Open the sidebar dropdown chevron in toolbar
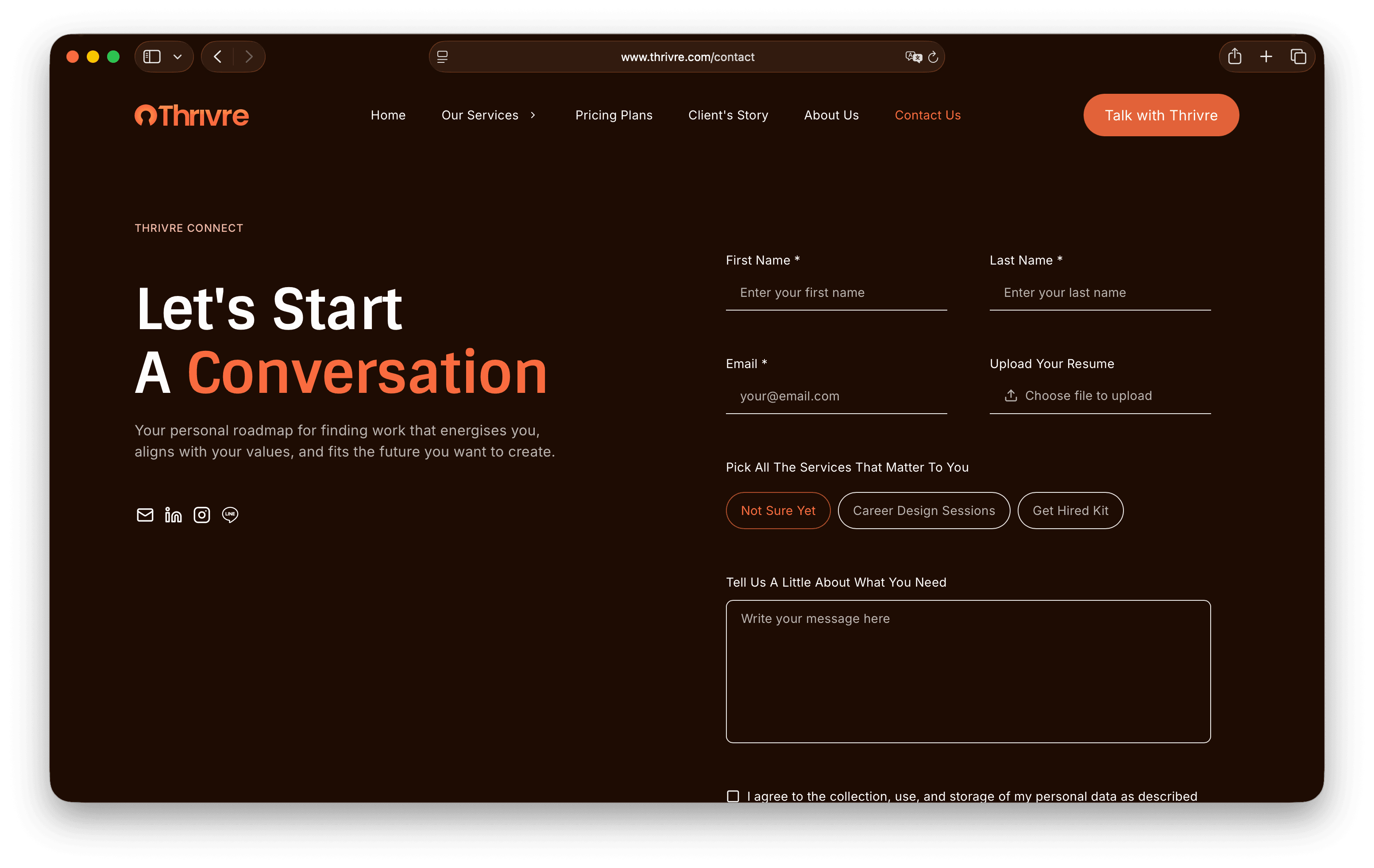Image resolution: width=1374 pixels, height=868 pixels. 178,57
